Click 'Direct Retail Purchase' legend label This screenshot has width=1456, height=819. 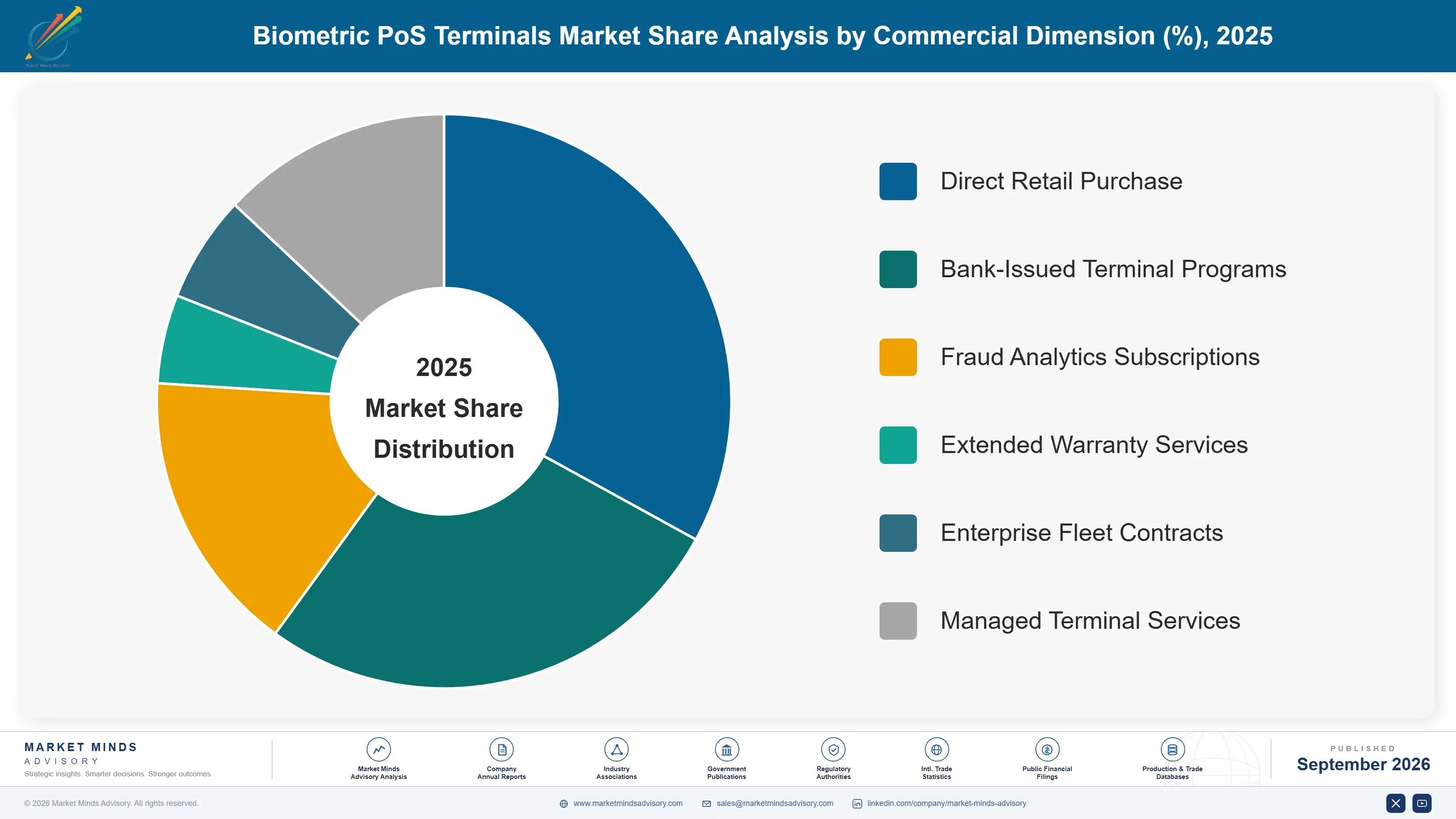tap(1061, 181)
